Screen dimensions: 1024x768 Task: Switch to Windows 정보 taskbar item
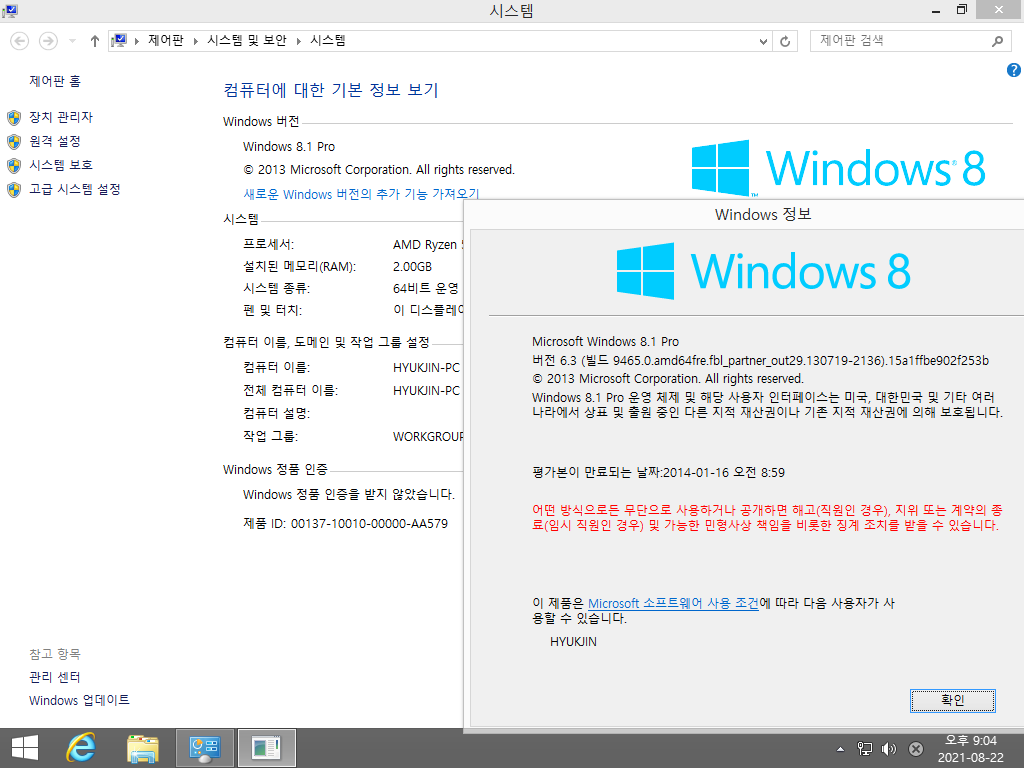coord(266,748)
